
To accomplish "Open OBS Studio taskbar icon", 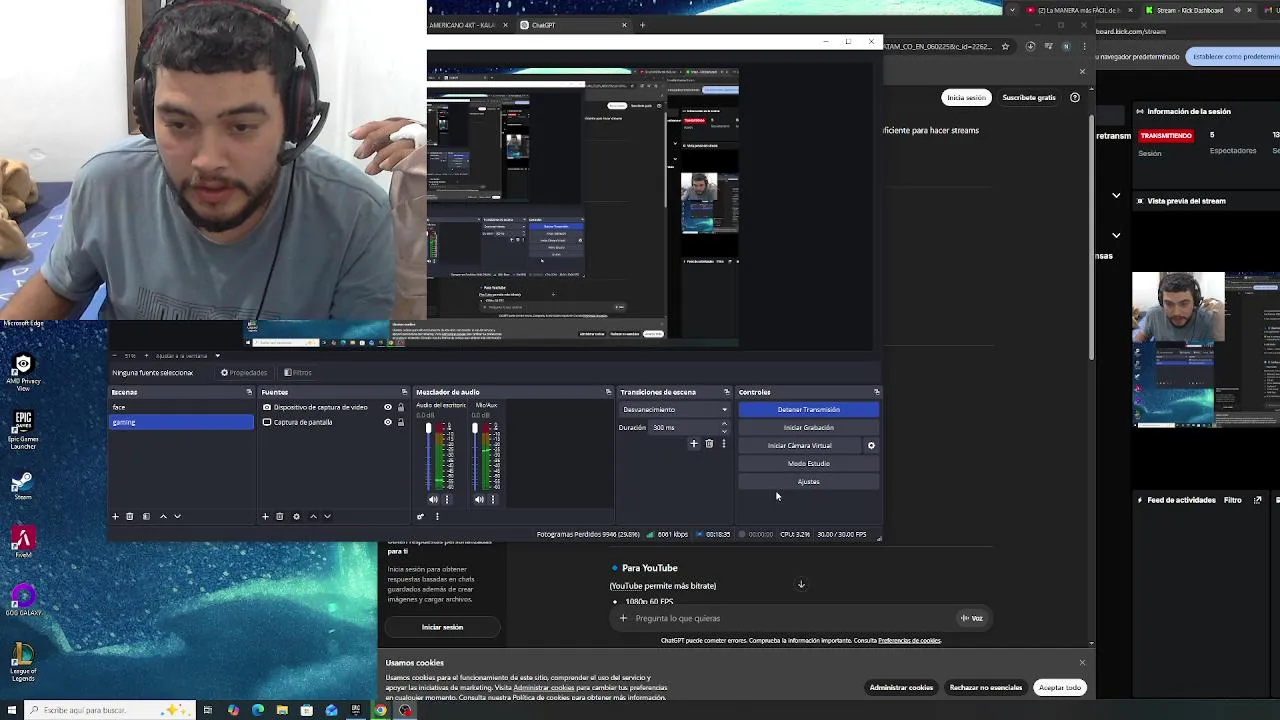I will pyautogui.click(x=405, y=710).
